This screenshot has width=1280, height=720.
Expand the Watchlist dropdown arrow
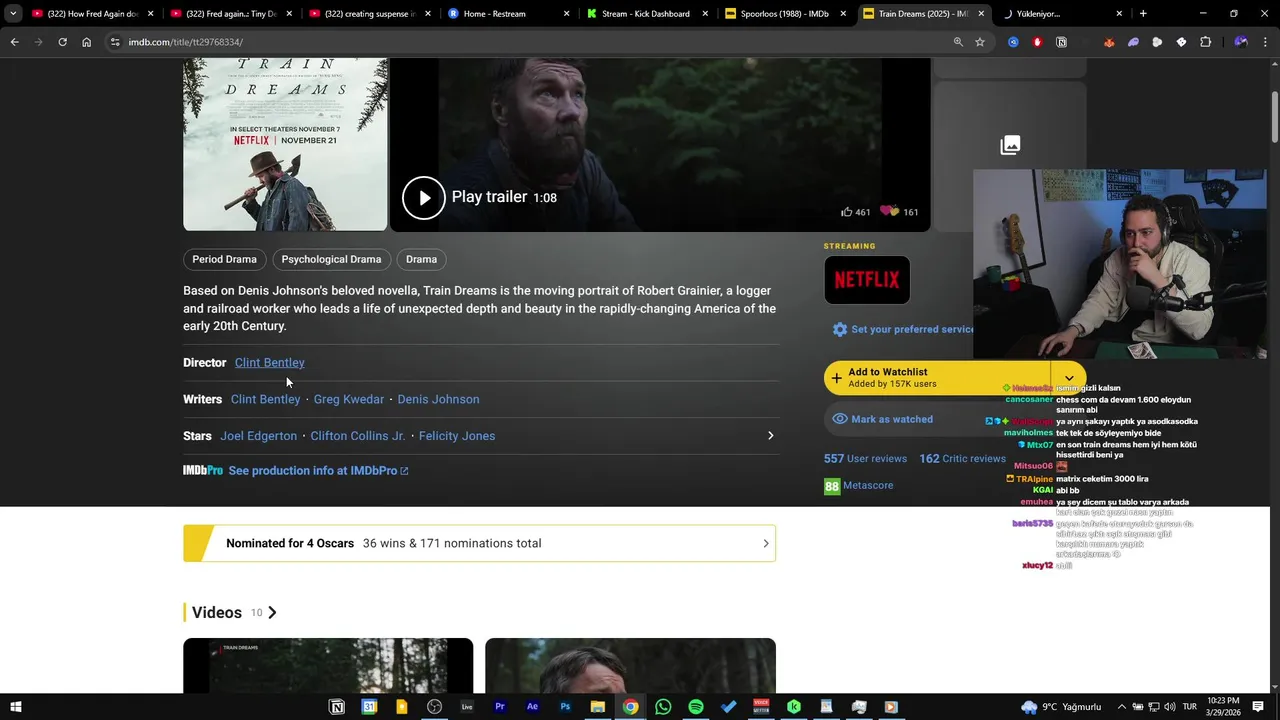point(1069,378)
